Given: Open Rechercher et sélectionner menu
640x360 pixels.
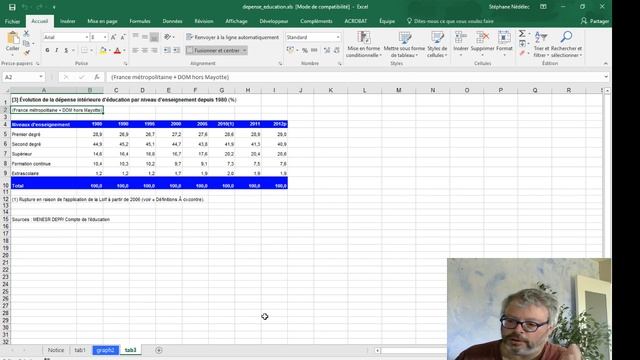Looking at the screenshot, I should coord(566,44).
